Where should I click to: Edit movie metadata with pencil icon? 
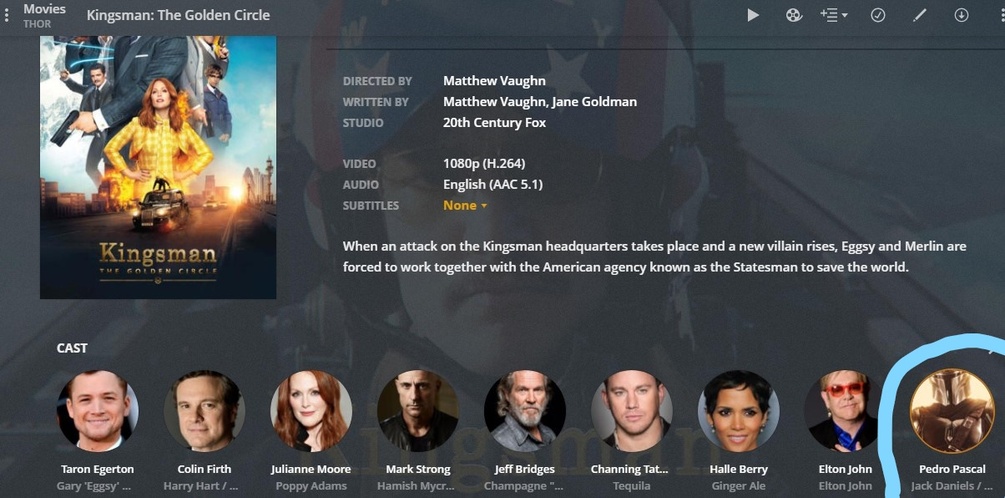click(920, 15)
